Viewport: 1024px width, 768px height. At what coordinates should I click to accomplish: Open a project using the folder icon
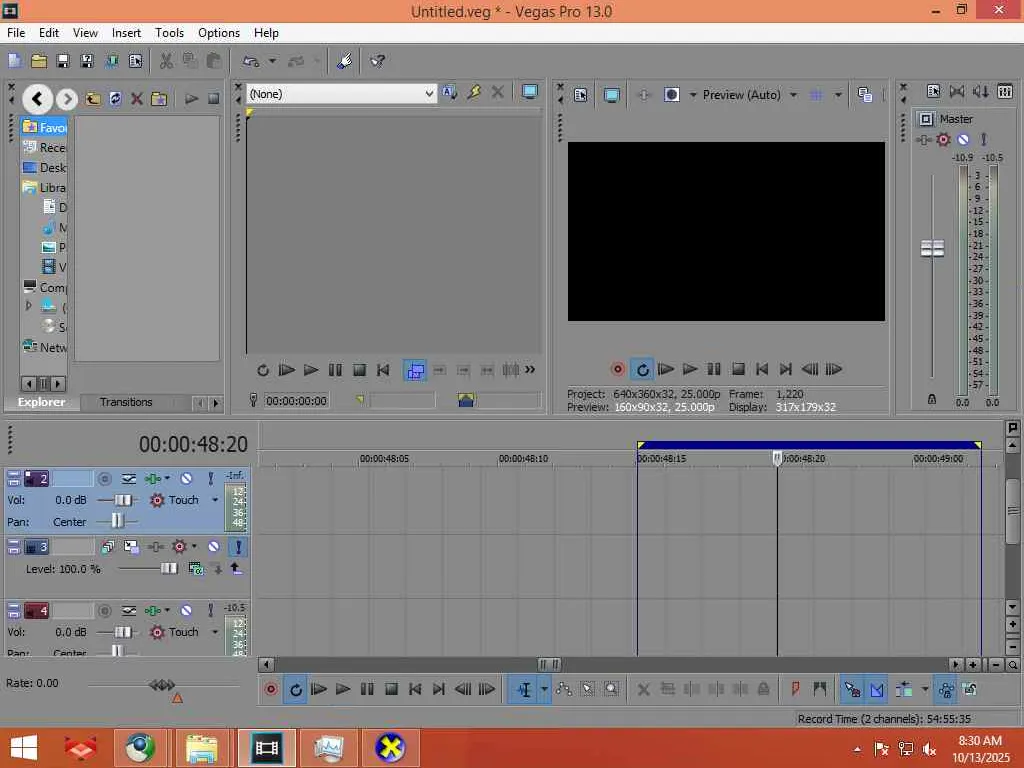[x=39, y=61]
